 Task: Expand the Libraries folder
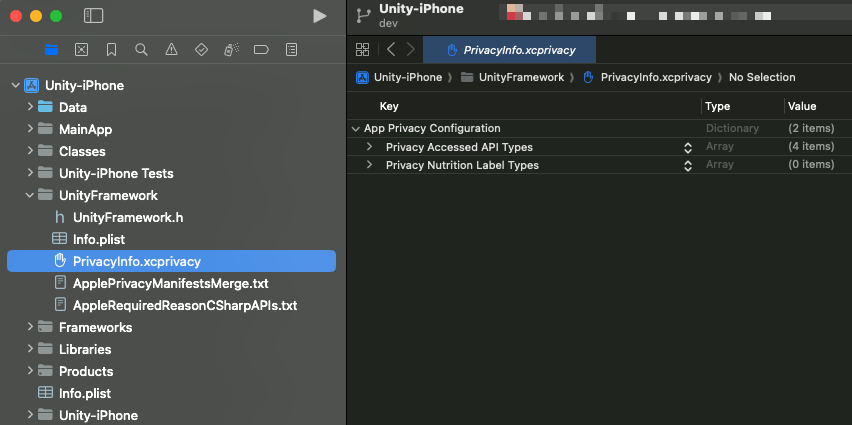coord(30,349)
